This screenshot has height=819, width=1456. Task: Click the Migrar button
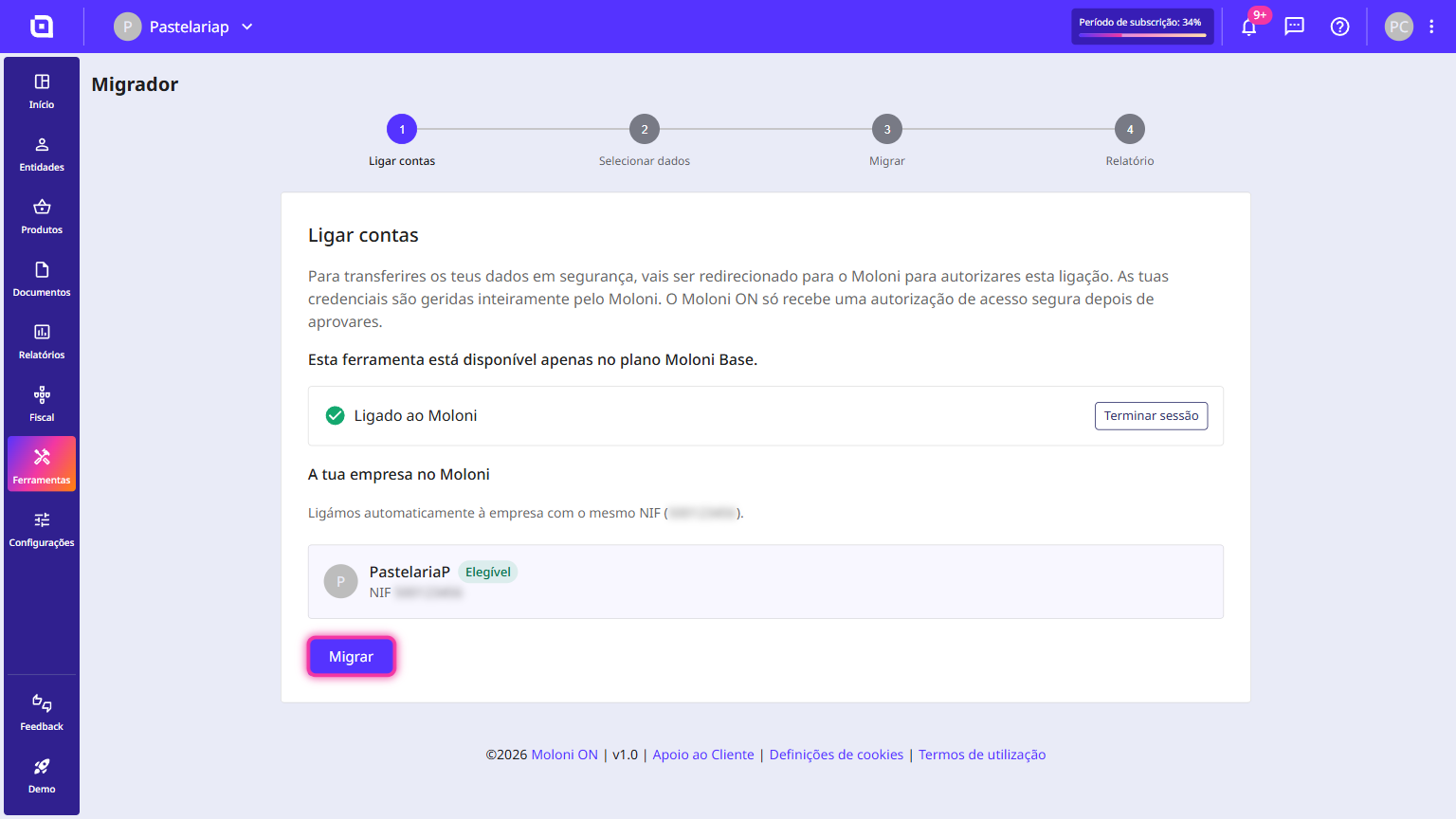click(351, 656)
